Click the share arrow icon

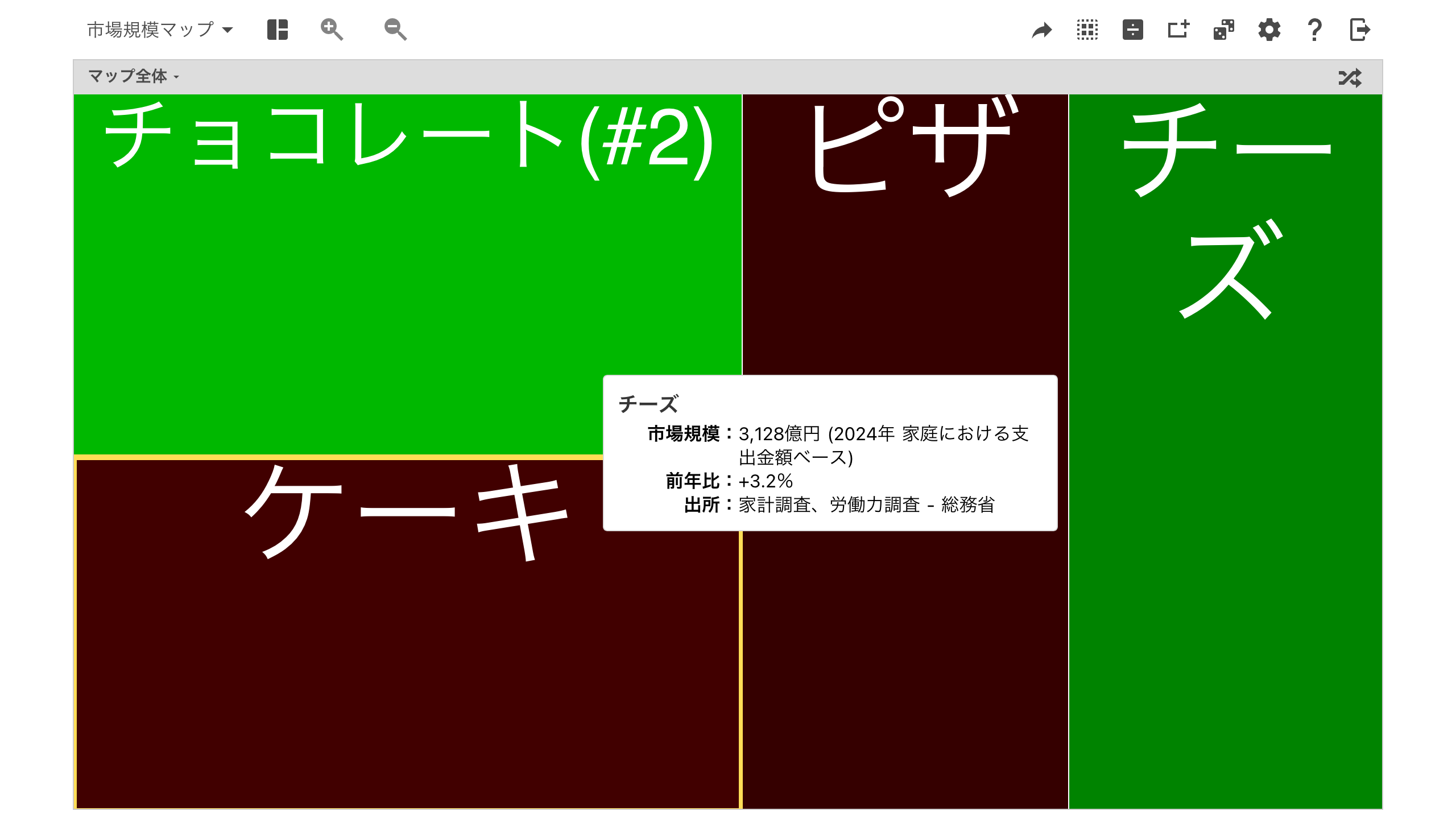(x=1042, y=30)
